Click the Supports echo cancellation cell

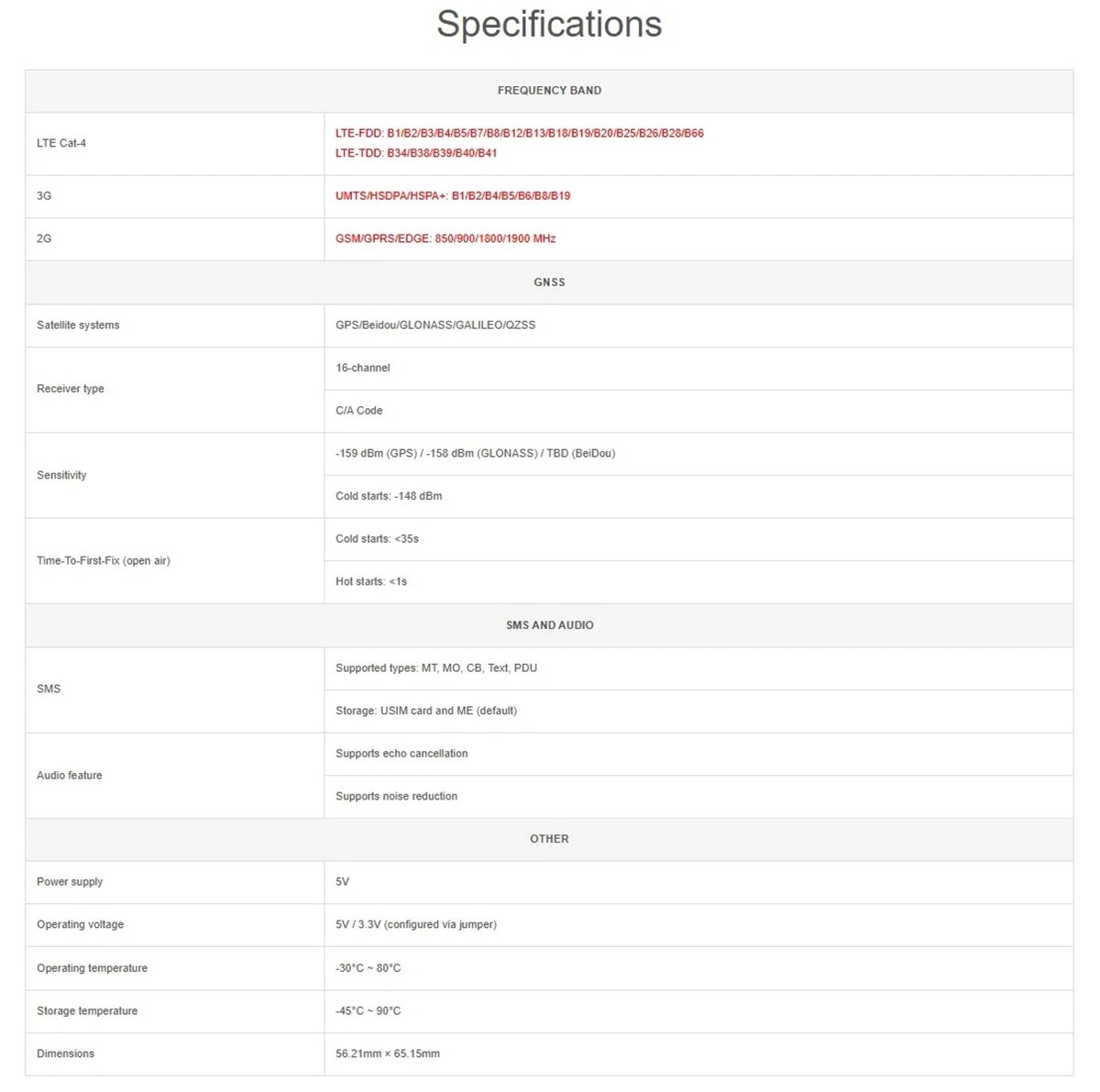tap(401, 754)
